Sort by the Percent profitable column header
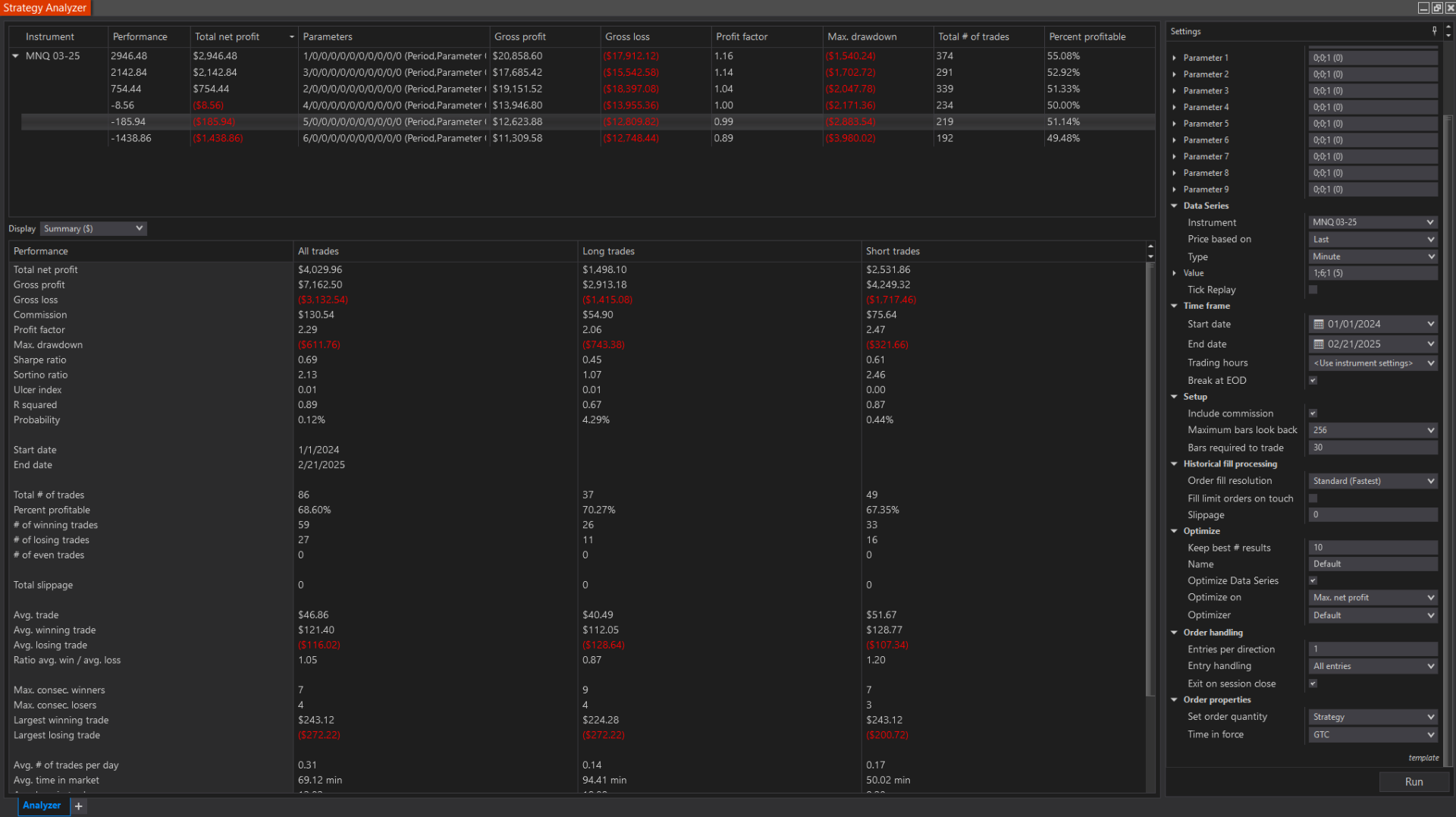The height and width of the screenshot is (817, 1456). (1100, 37)
